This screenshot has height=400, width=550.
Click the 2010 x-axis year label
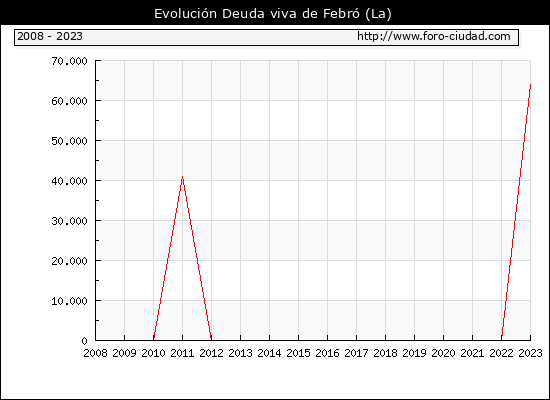tap(153, 353)
